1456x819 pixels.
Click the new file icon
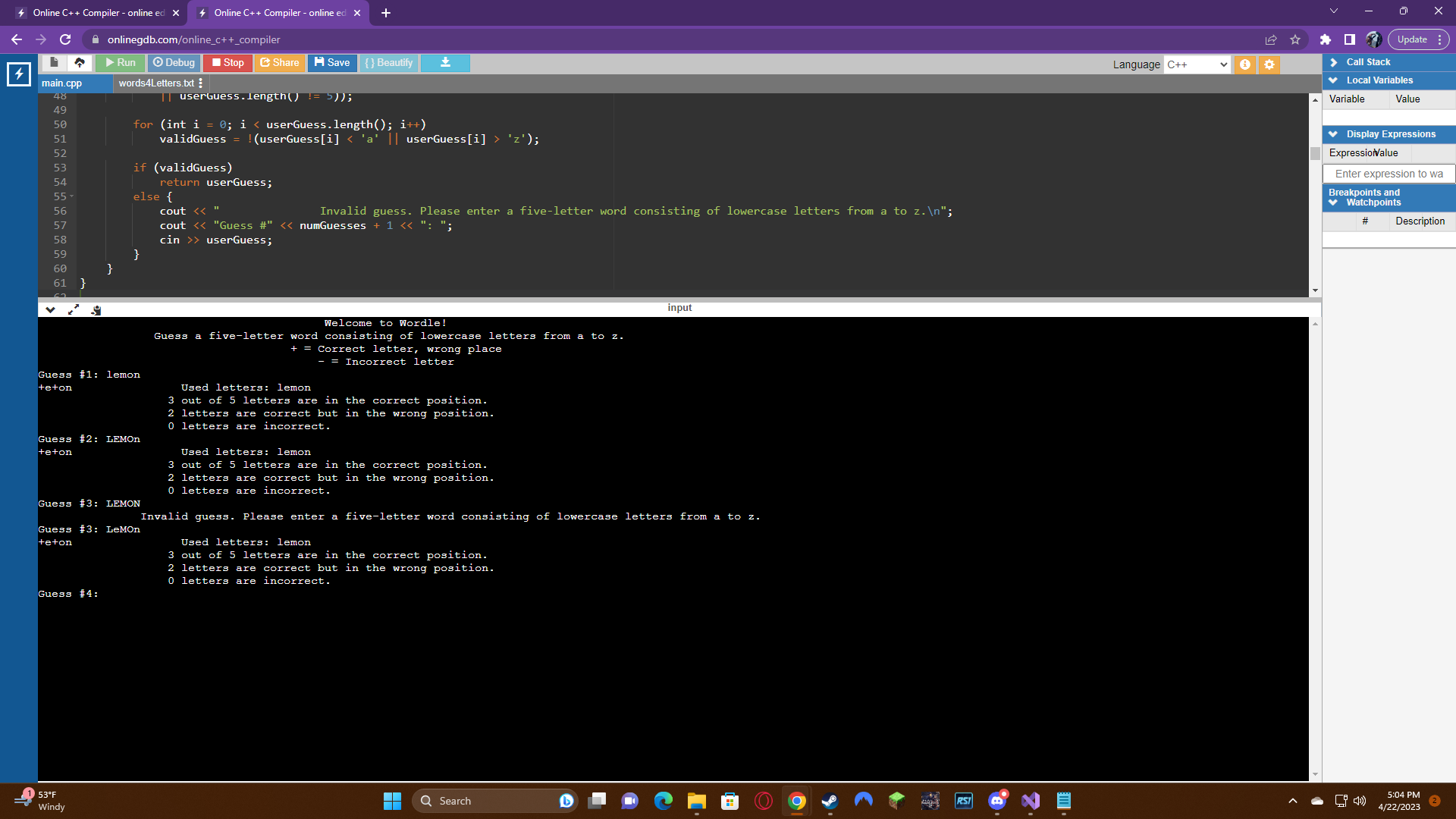click(x=54, y=62)
